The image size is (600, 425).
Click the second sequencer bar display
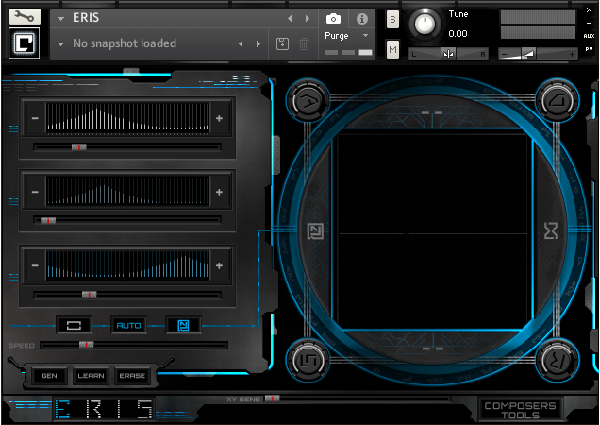(127, 192)
